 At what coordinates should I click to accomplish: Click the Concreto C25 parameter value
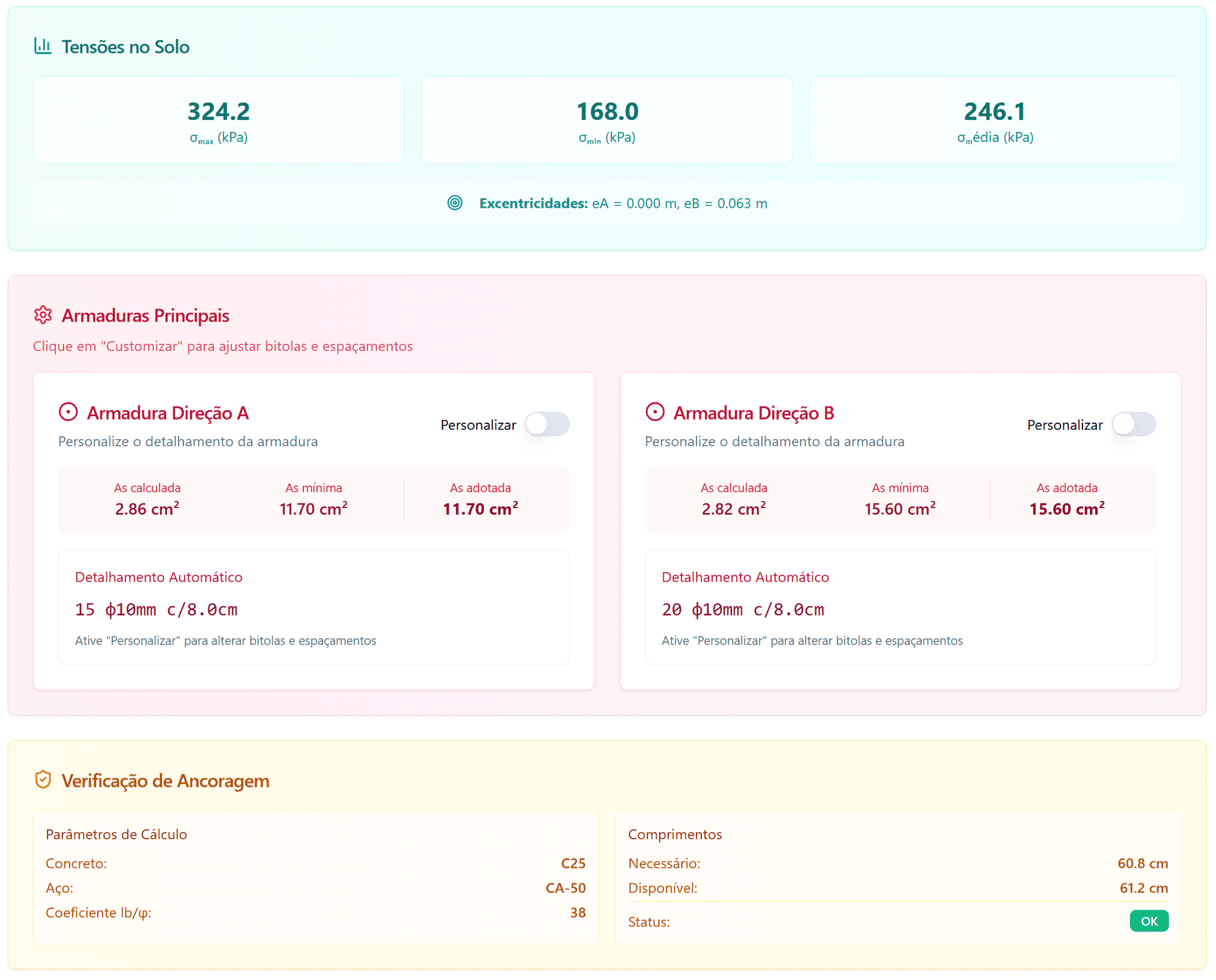pyautogui.click(x=573, y=863)
